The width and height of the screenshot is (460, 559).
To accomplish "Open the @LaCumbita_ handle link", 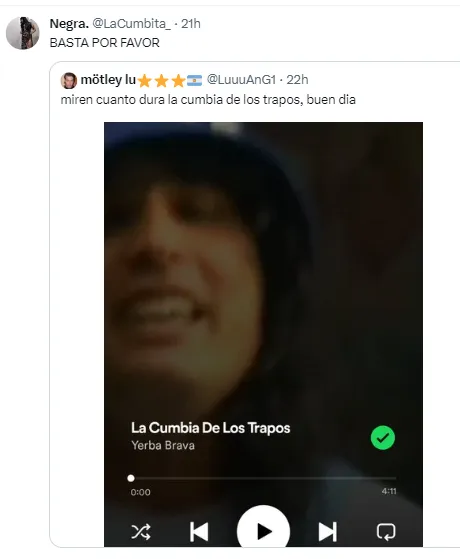I will tap(132, 24).
